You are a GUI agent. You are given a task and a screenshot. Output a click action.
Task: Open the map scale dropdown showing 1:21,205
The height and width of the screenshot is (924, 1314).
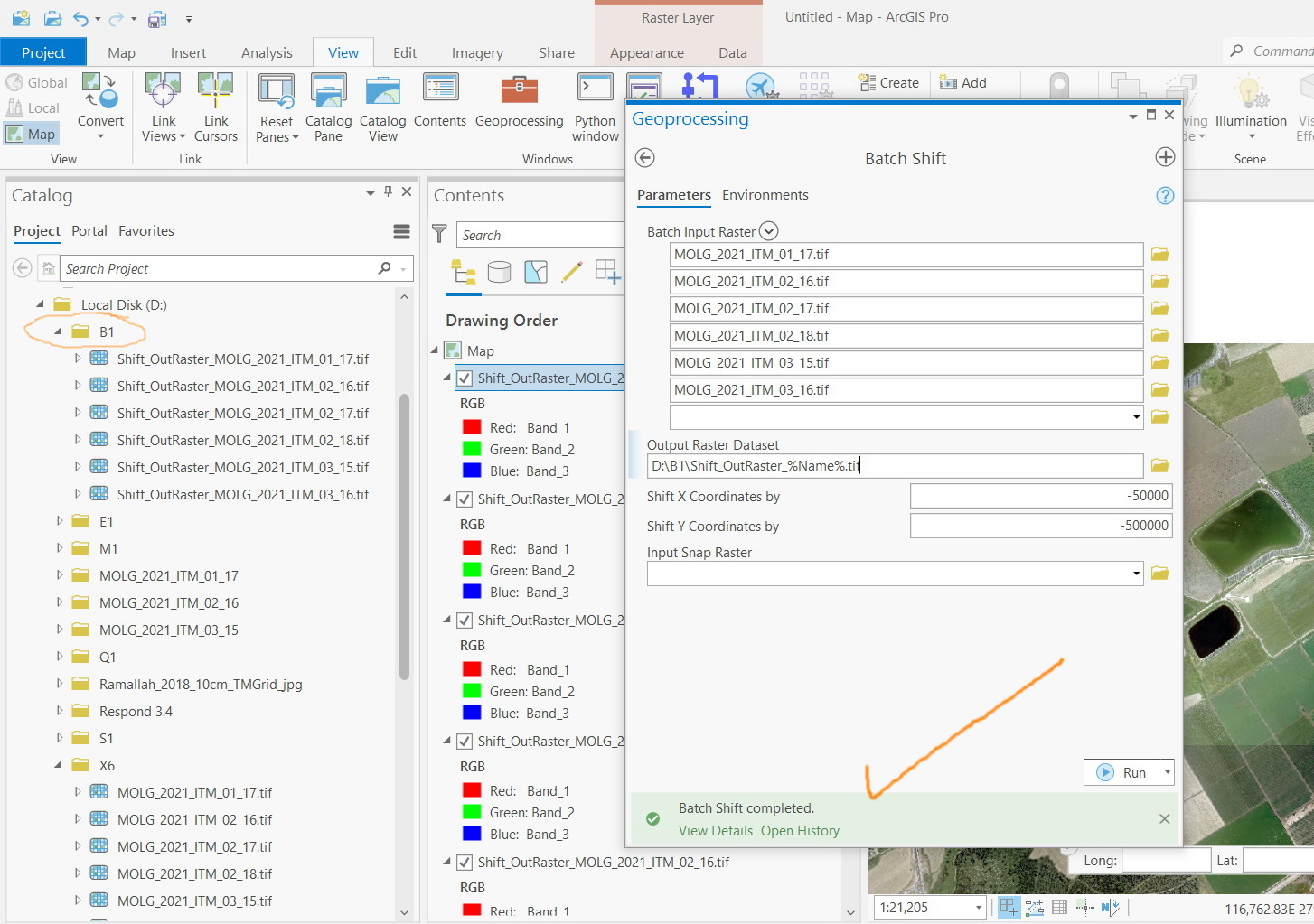pyautogui.click(x=978, y=907)
